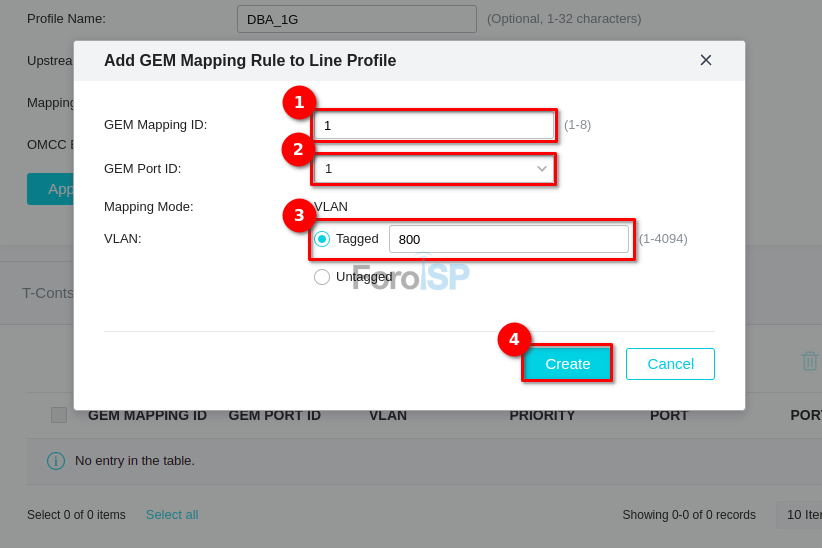
Task: Click the red step 1 badge
Action: pyautogui.click(x=299, y=102)
